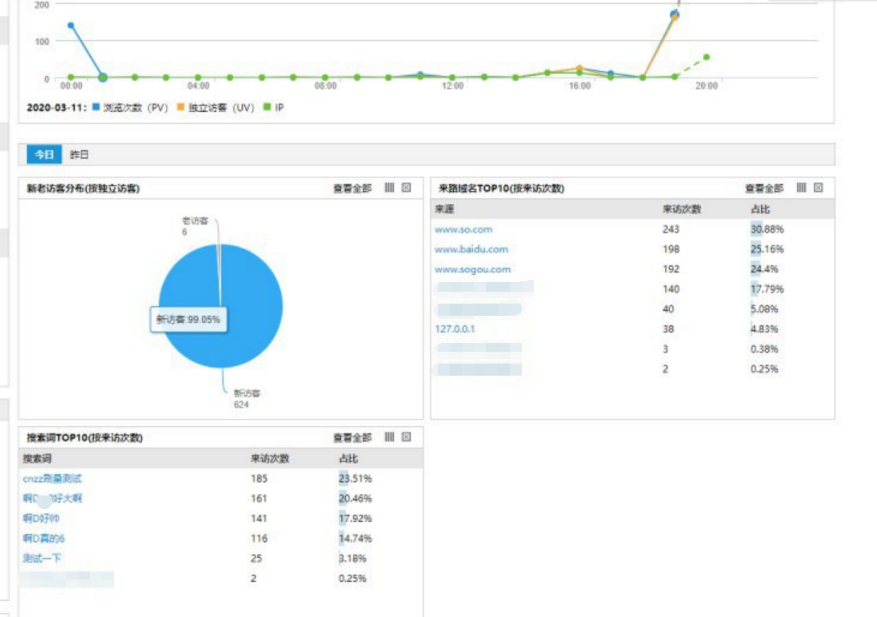
Task: Toggle the green IP legend marker
Action: tap(267, 107)
